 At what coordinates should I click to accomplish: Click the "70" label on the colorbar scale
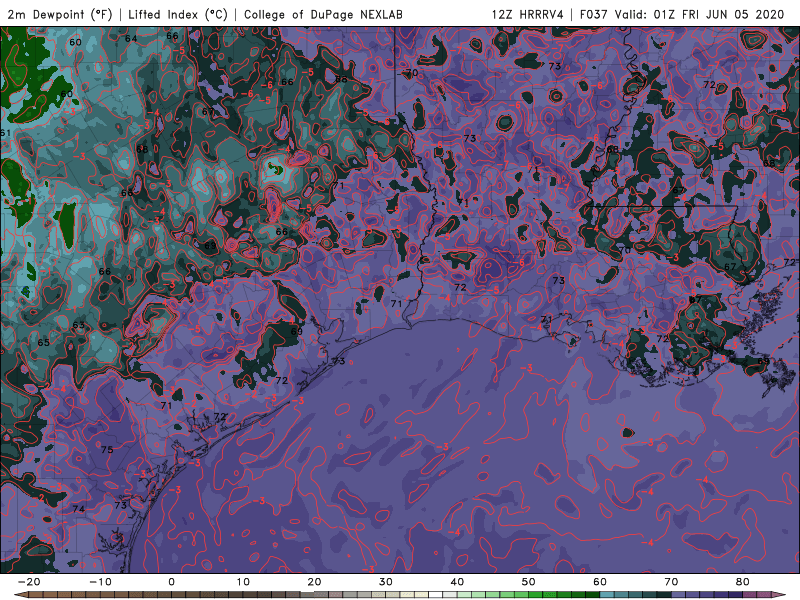click(x=671, y=582)
